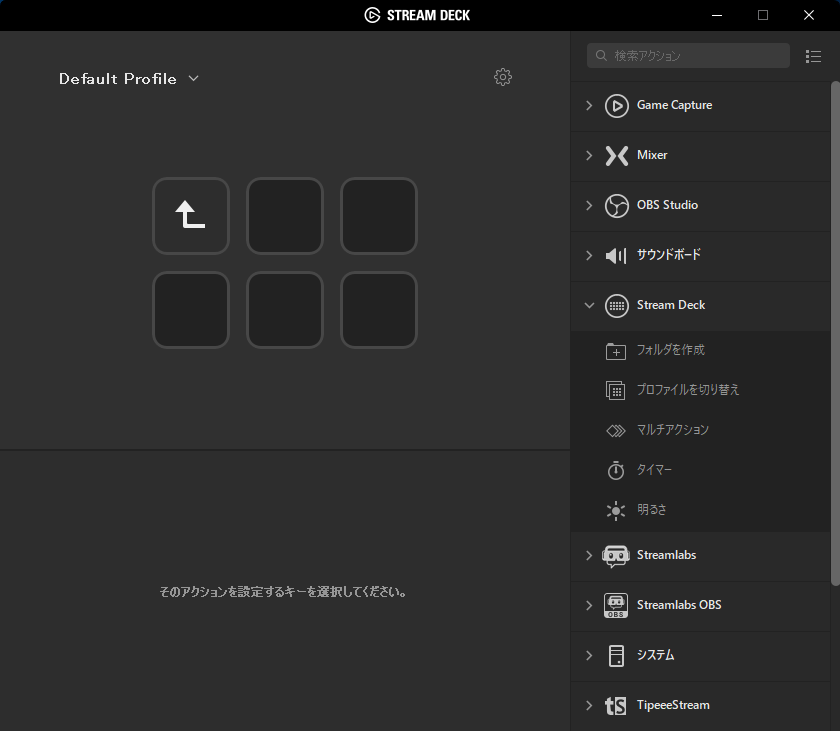
Task: Click the Mixer category icon
Action: click(616, 155)
